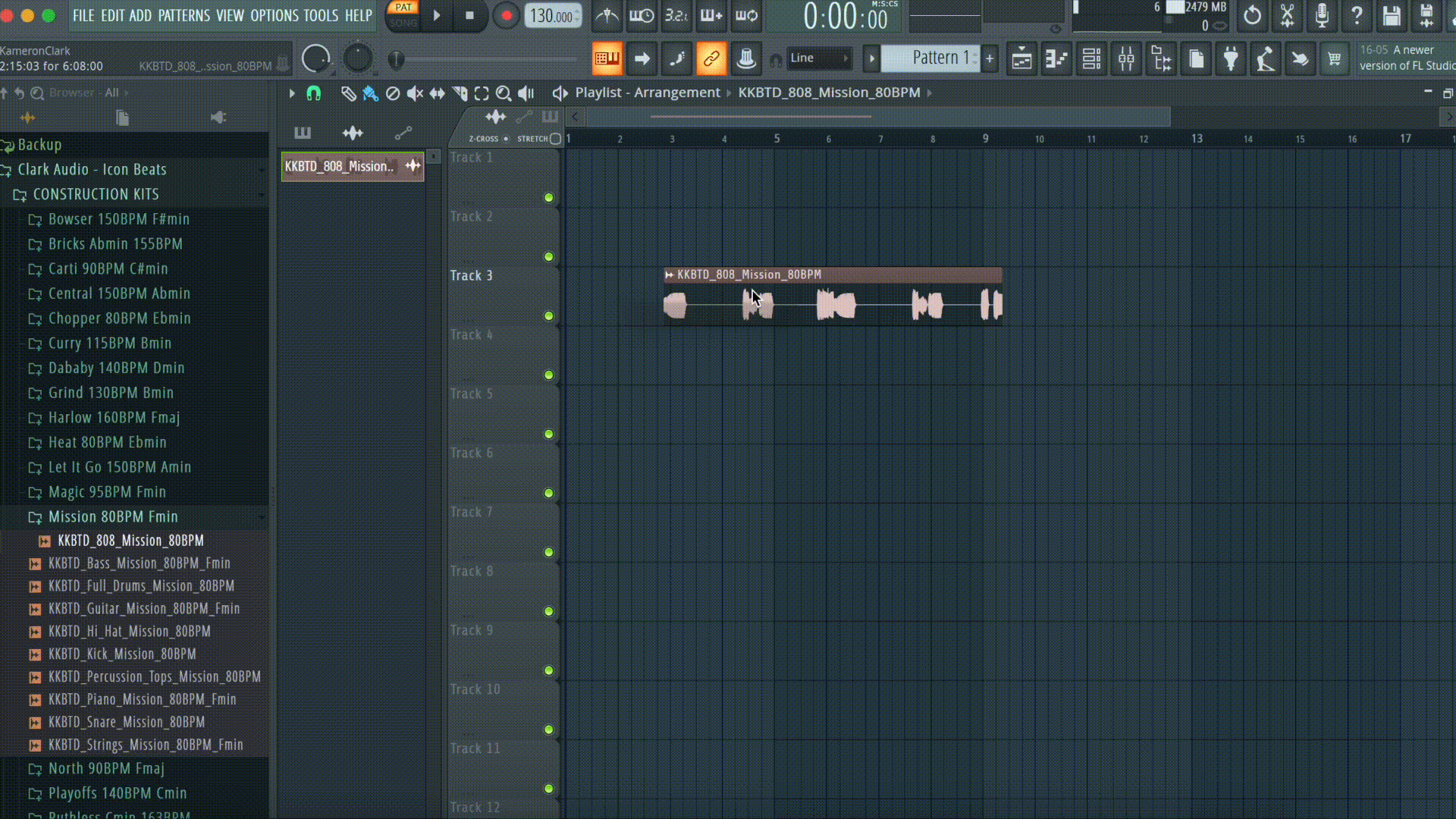Click the Track 3 clip title bar

point(833,275)
